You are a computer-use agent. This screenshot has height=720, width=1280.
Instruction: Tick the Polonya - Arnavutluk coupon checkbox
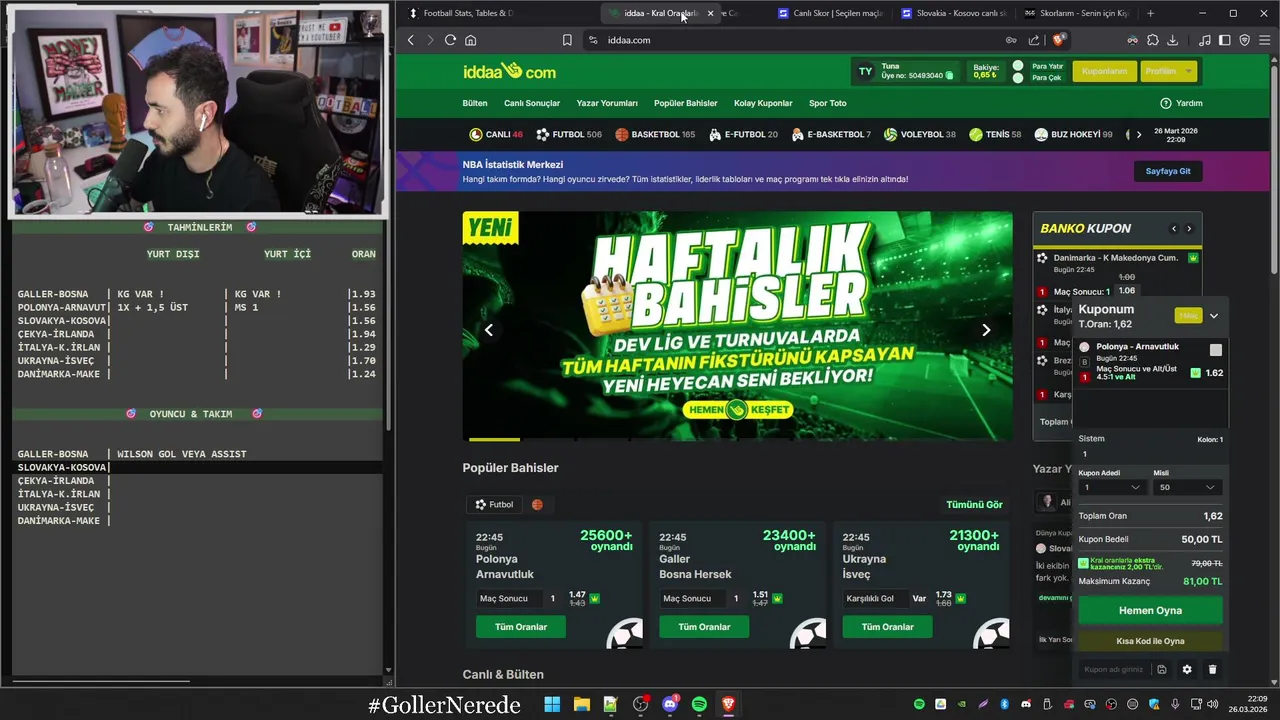(x=1216, y=350)
